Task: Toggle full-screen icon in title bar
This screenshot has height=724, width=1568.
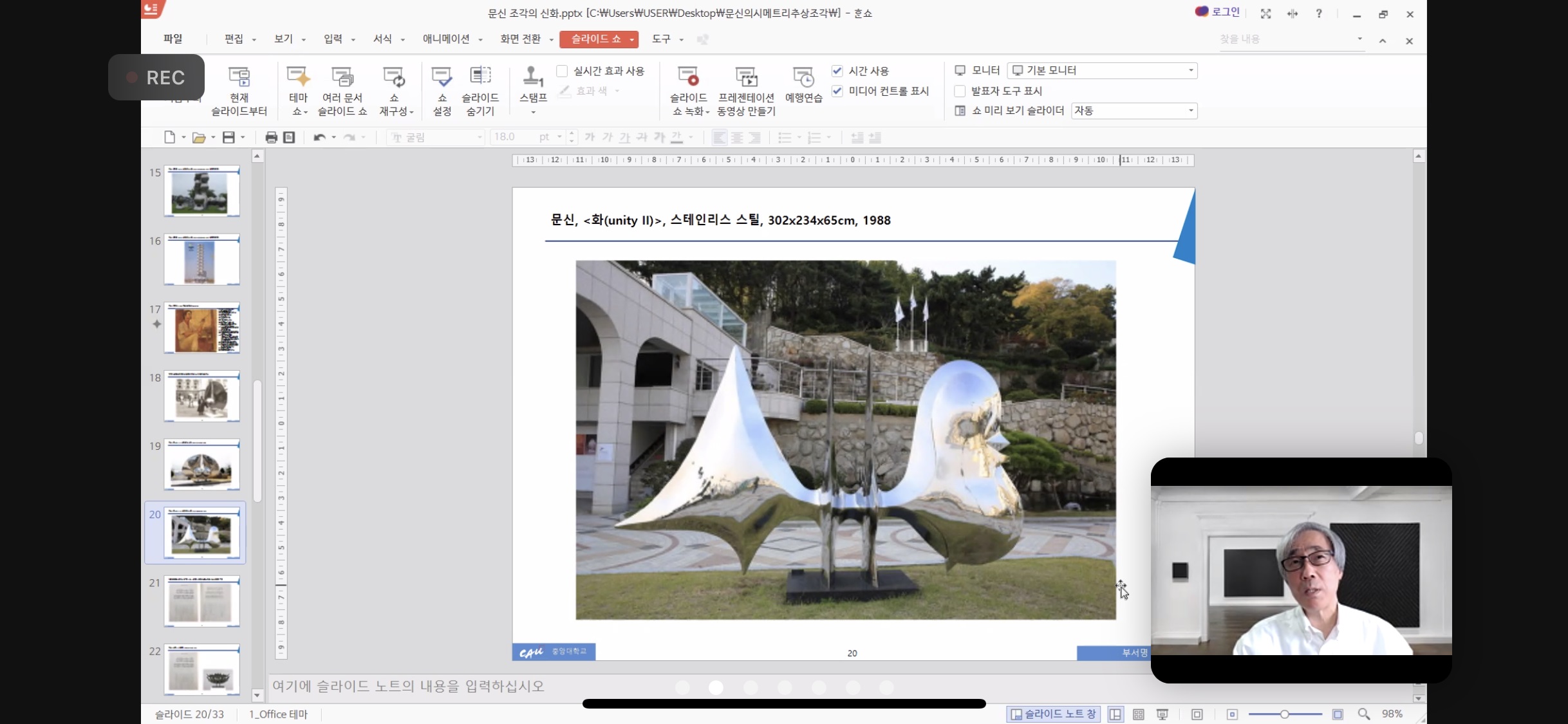Action: pos(1265,14)
